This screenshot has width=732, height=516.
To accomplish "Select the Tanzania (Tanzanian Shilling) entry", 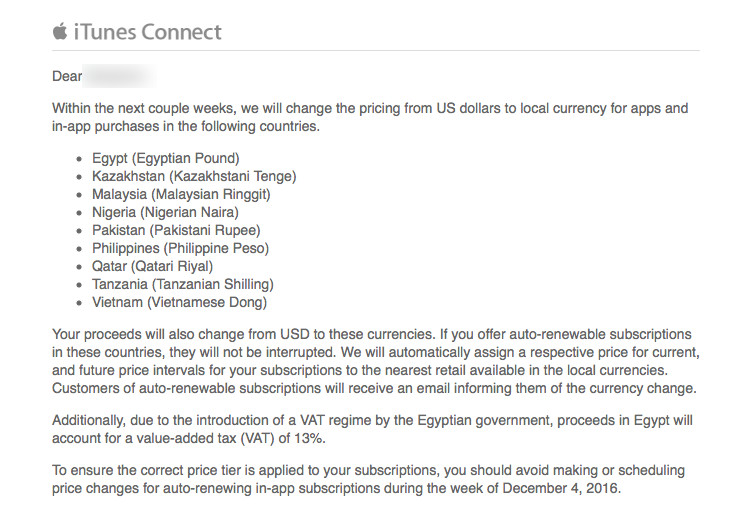I will coord(182,284).
